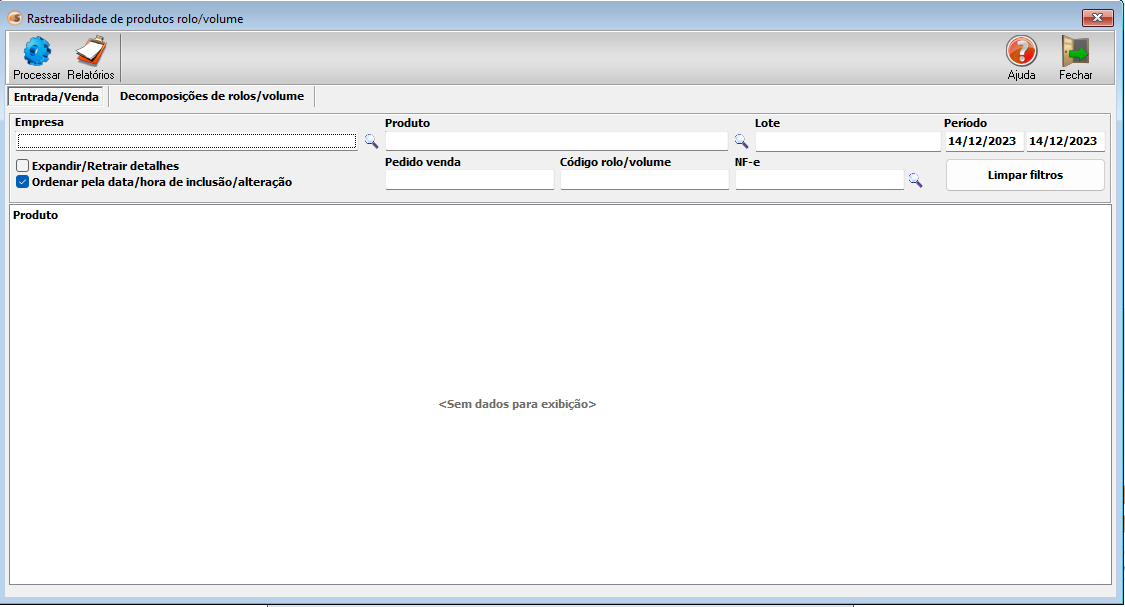
Task: Select the Período end date field
Action: coord(1065,141)
